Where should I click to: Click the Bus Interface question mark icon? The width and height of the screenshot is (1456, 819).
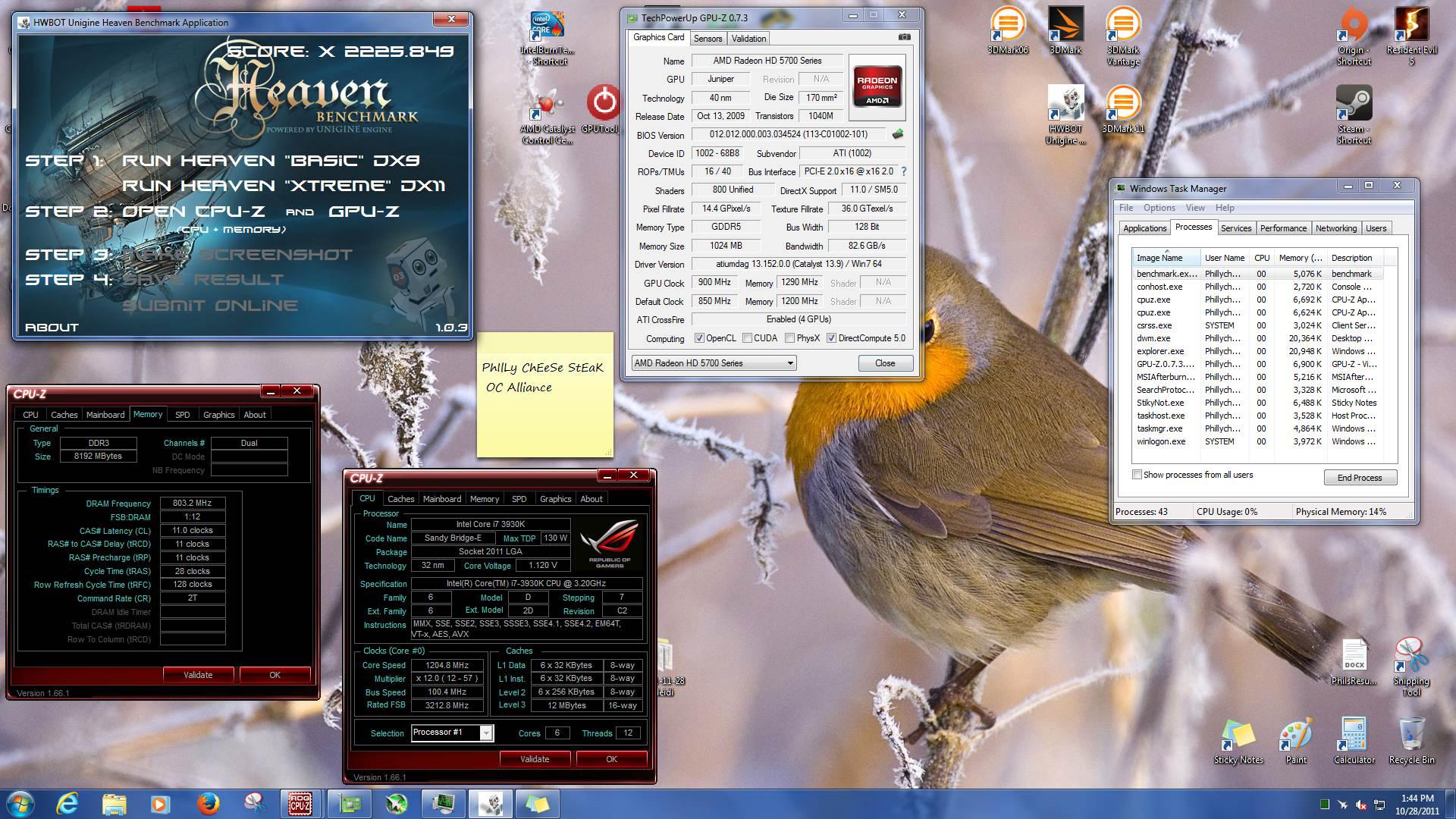tap(904, 171)
